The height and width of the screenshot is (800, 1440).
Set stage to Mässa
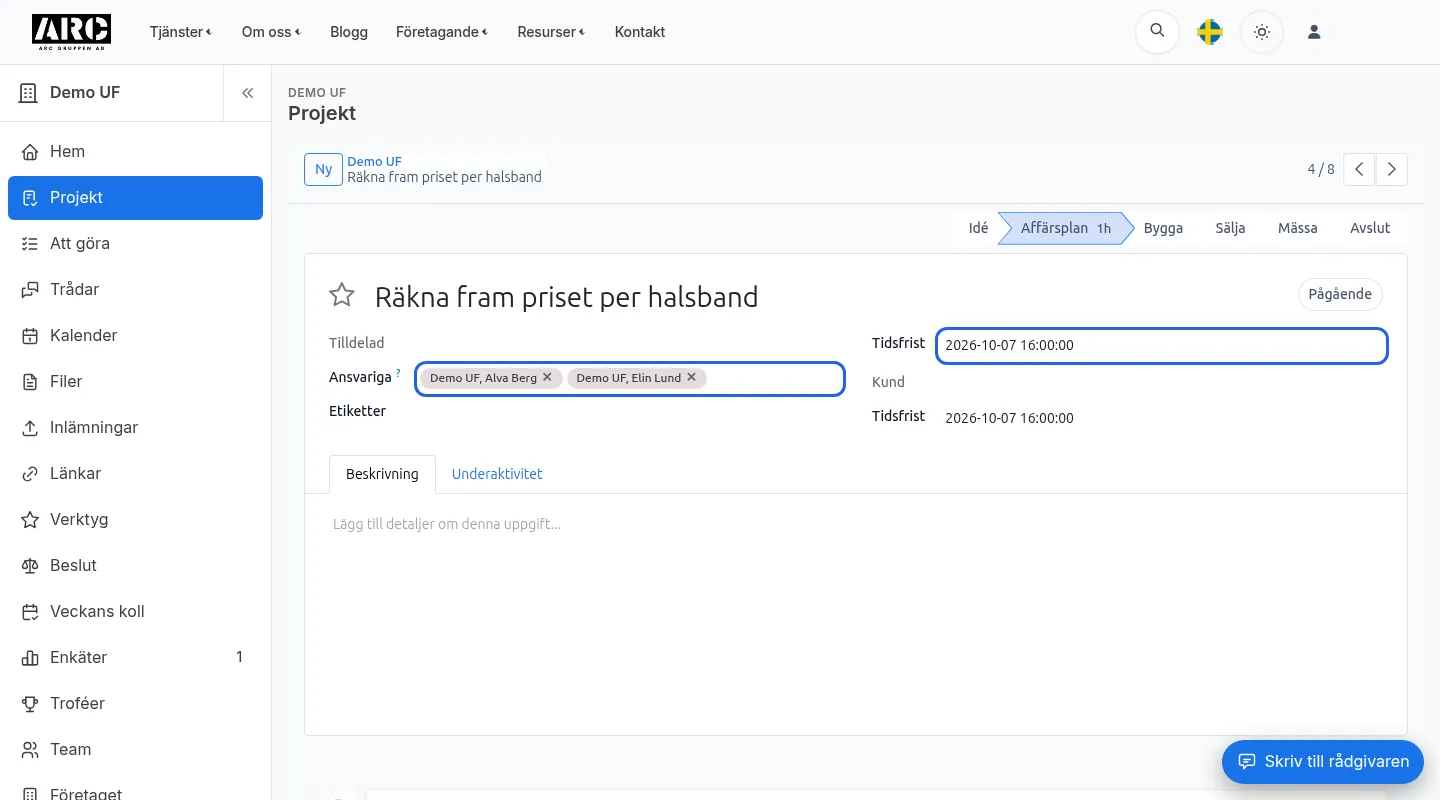tap(1297, 228)
